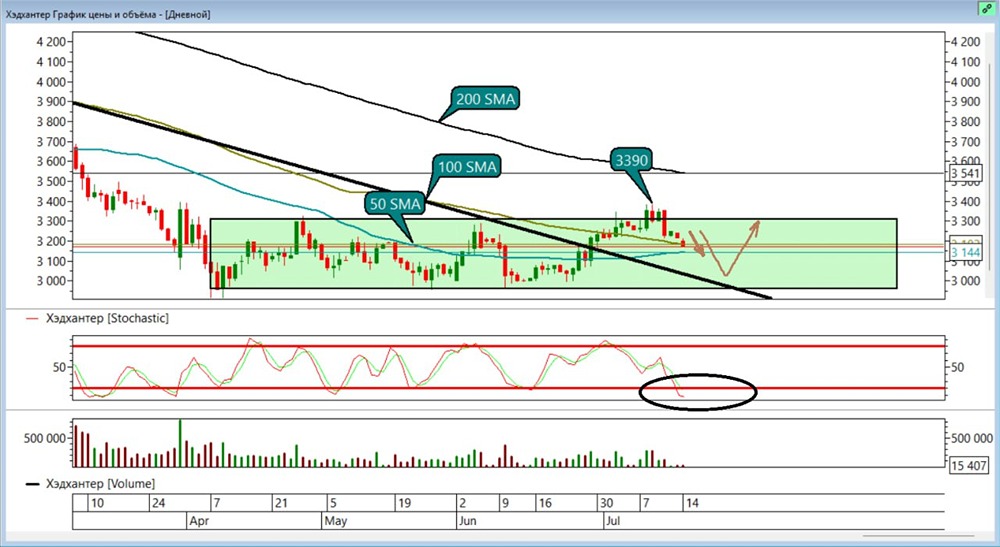Click the date label 30 on time axis
The height and width of the screenshot is (547, 1000).
607,503
